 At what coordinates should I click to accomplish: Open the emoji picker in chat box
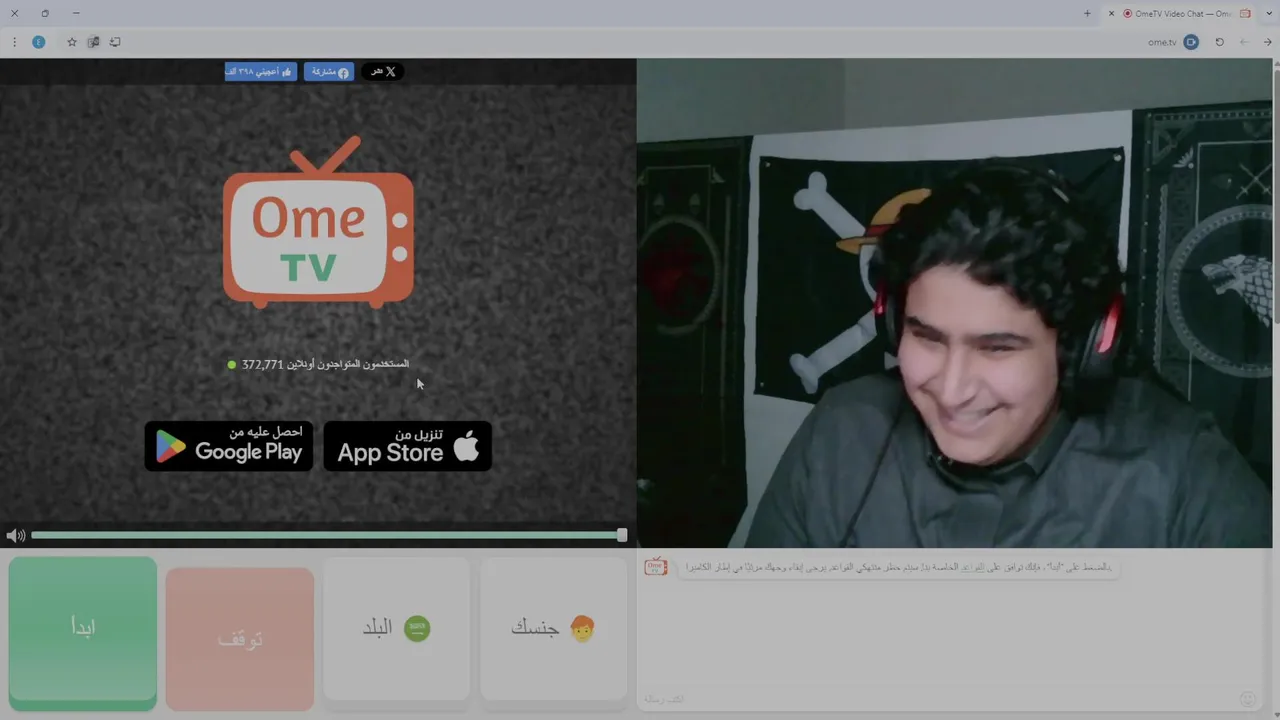pyautogui.click(x=1247, y=699)
